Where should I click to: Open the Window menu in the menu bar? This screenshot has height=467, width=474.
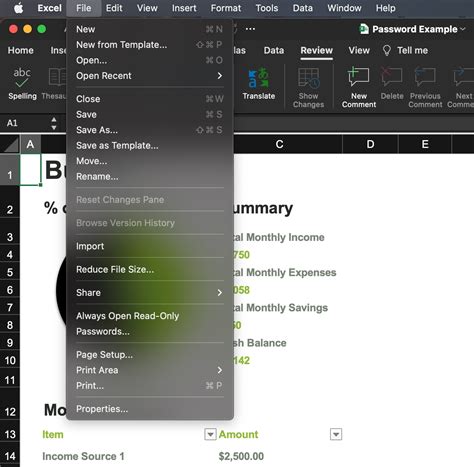click(344, 8)
